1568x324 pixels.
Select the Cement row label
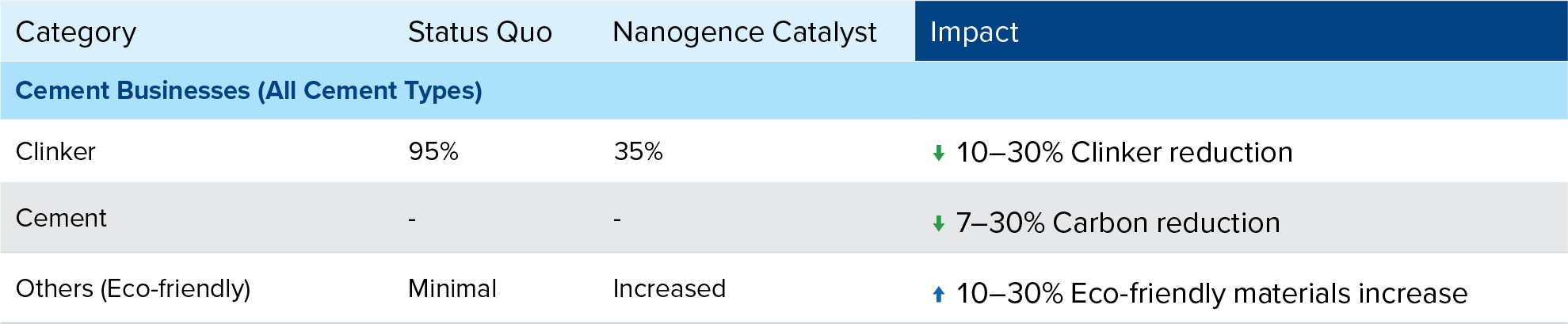point(61,218)
